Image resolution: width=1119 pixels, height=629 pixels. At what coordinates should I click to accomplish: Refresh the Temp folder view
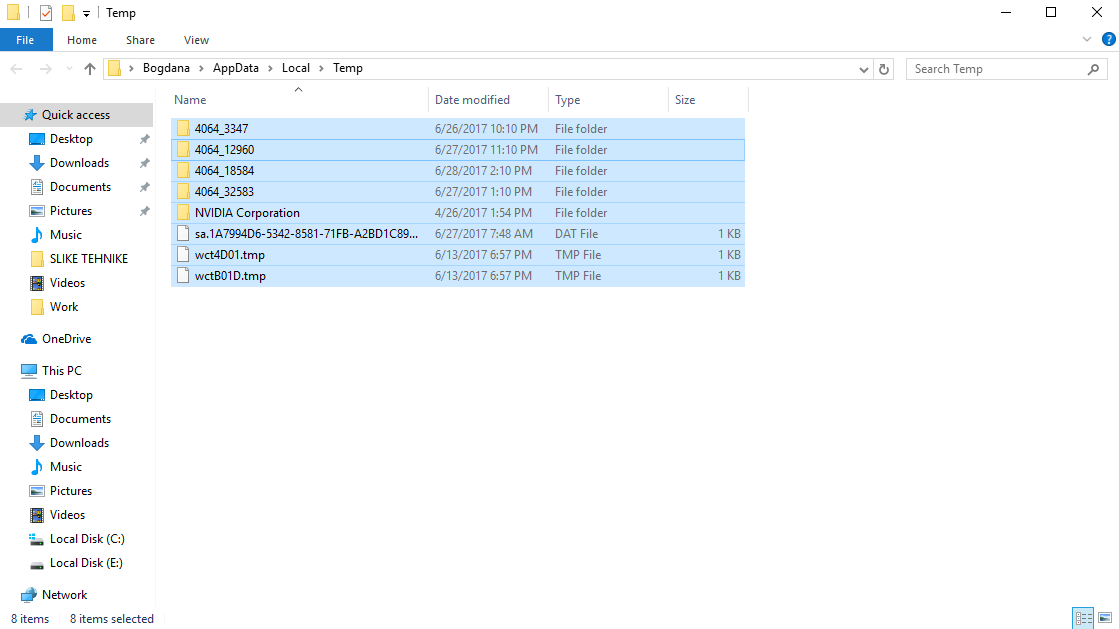[x=883, y=69]
